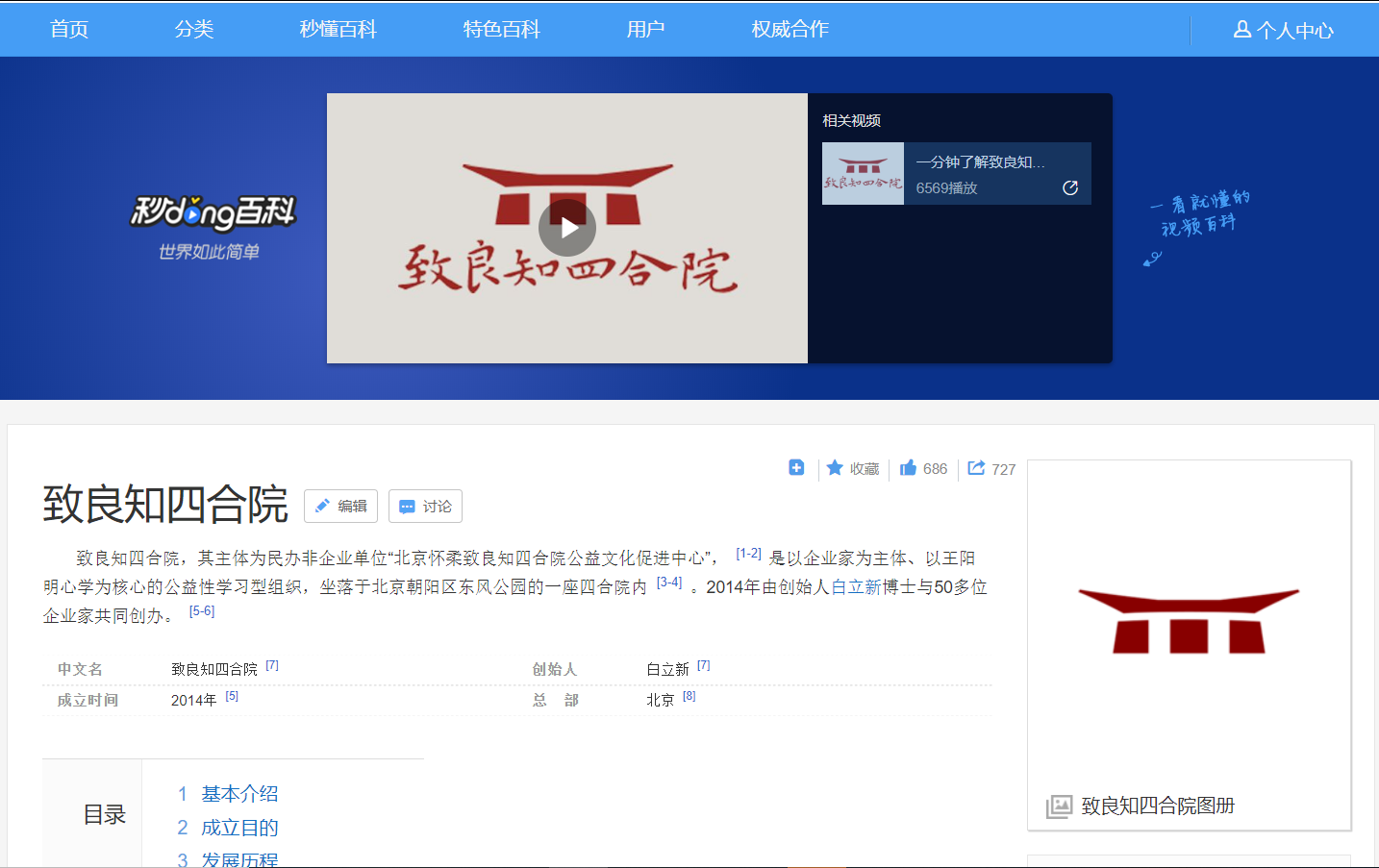Open the 用户 nav item
This screenshot has height=868, width=1379.
click(645, 29)
